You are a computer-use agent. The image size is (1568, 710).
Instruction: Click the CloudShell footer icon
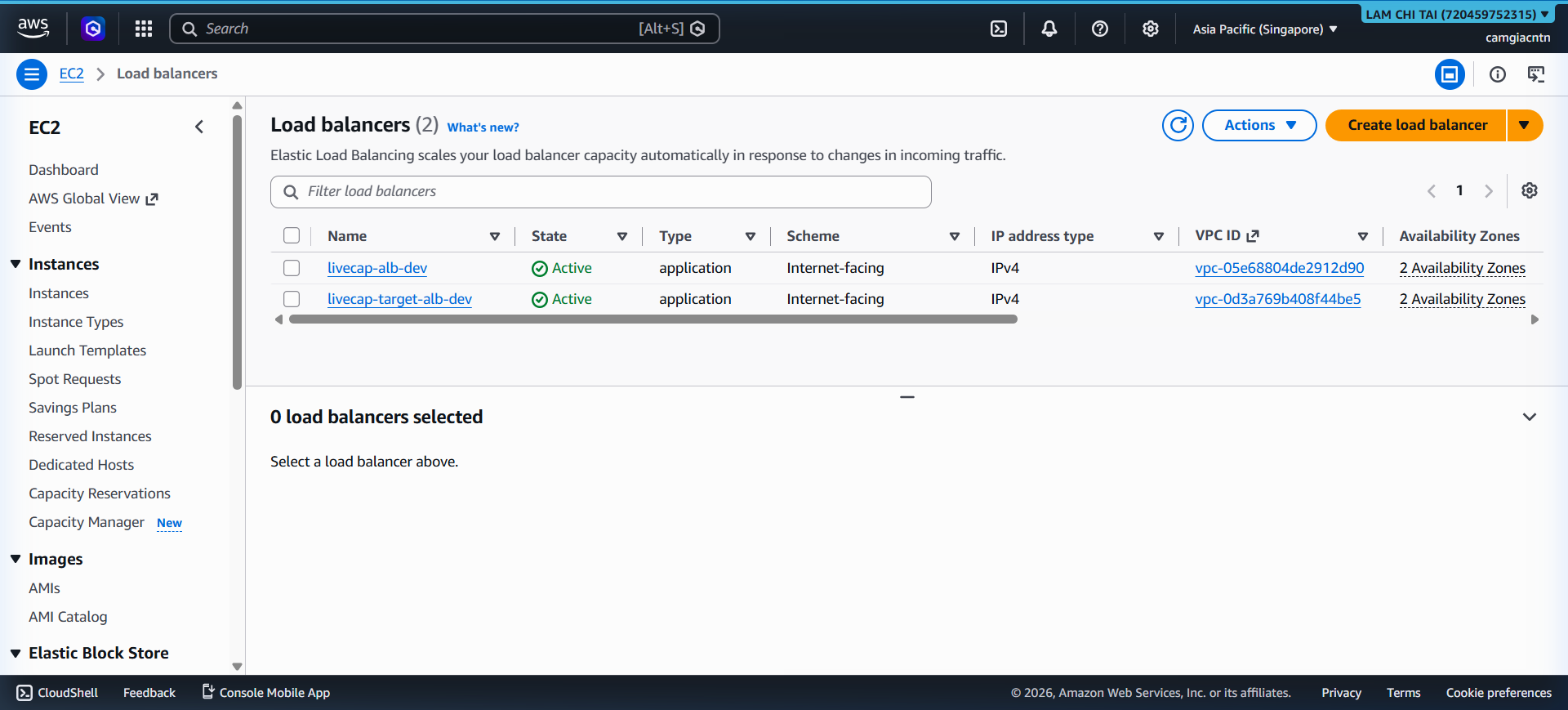click(24, 693)
